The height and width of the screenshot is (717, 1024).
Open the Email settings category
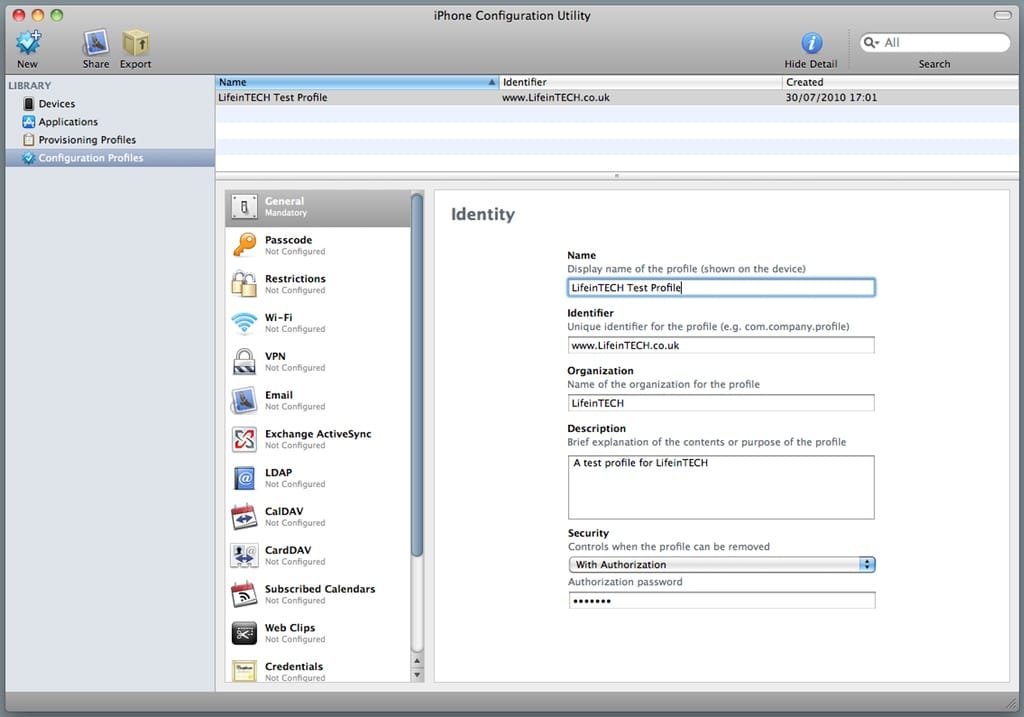pos(318,400)
